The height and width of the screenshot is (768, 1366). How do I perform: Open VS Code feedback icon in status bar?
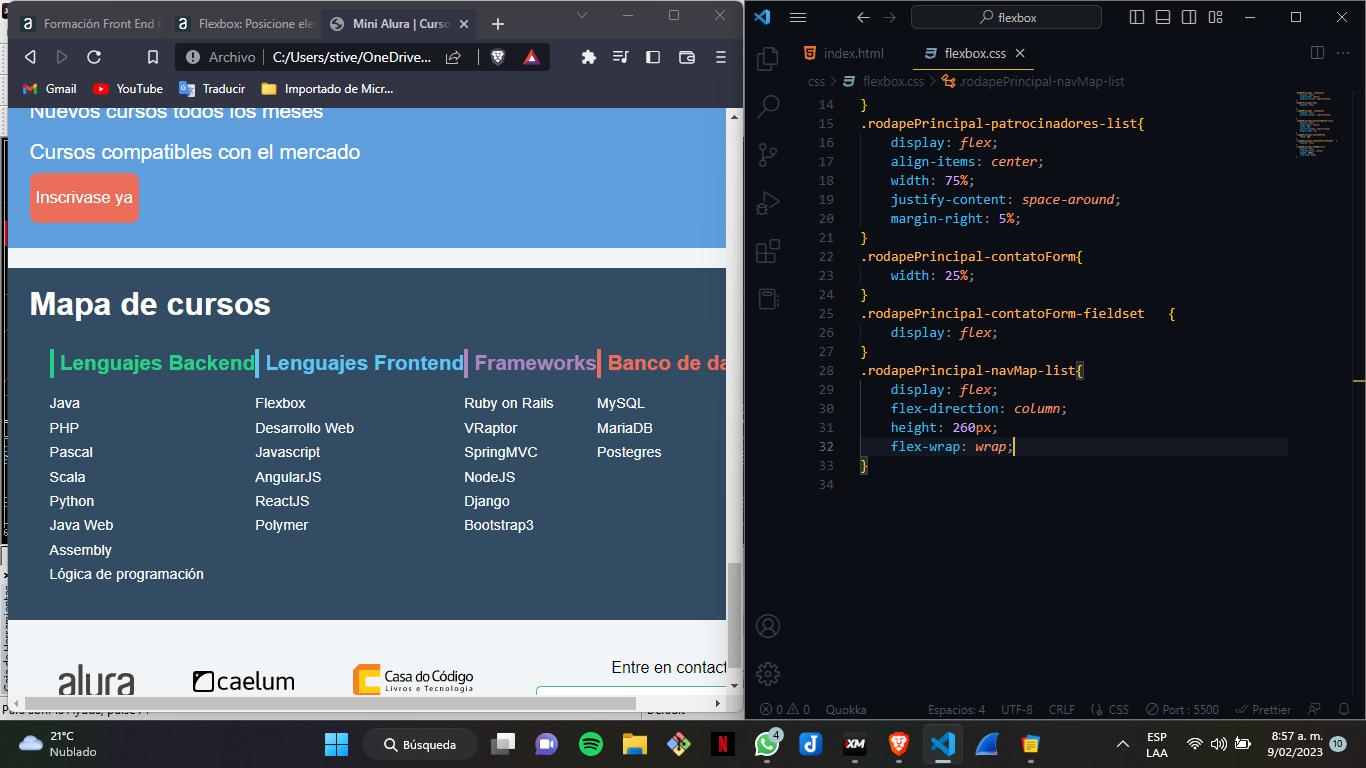tap(1316, 709)
